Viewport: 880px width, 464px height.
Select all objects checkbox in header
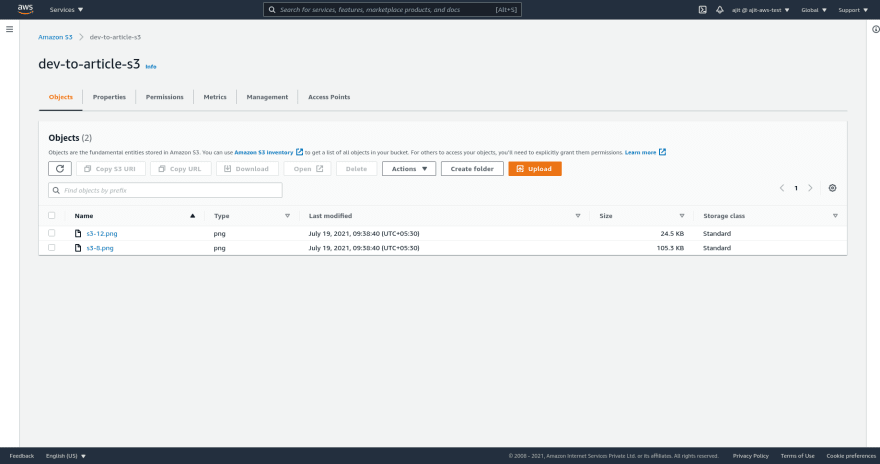(x=52, y=215)
